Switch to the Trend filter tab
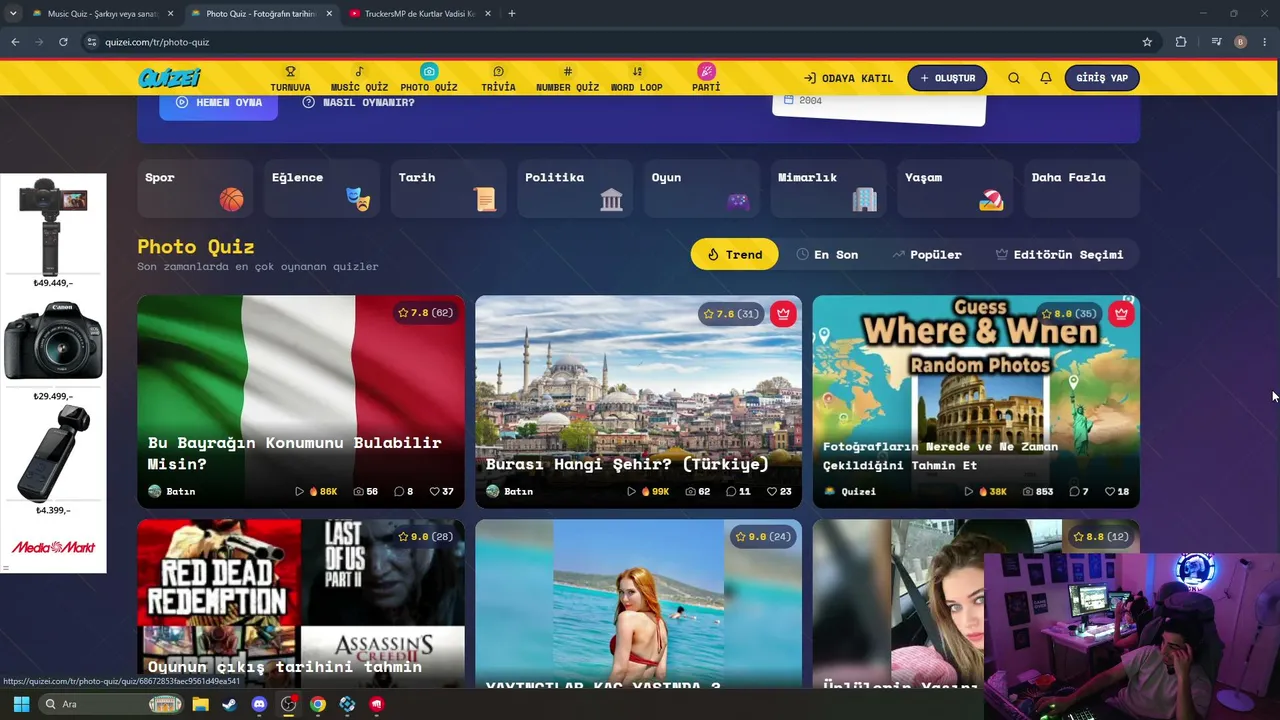The height and width of the screenshot is (720, 1280). (734, 254)
